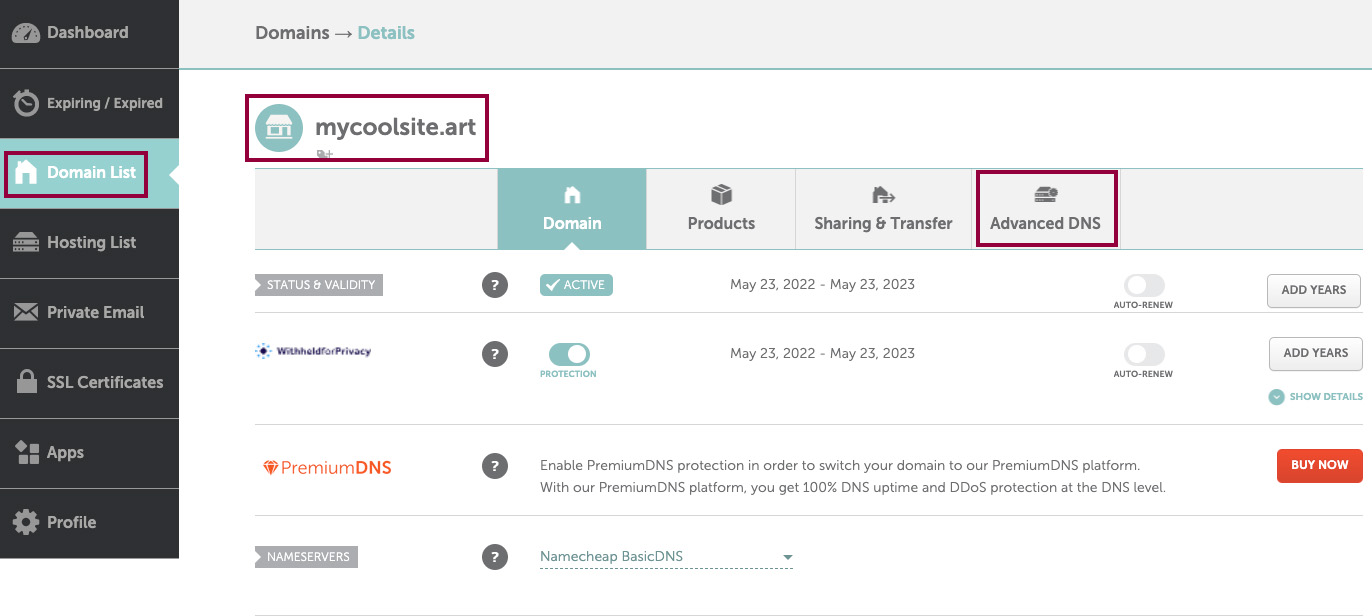Open SSL Certificates in the sidebar
Screen dimensions: 1372x616
click(89, 383)
